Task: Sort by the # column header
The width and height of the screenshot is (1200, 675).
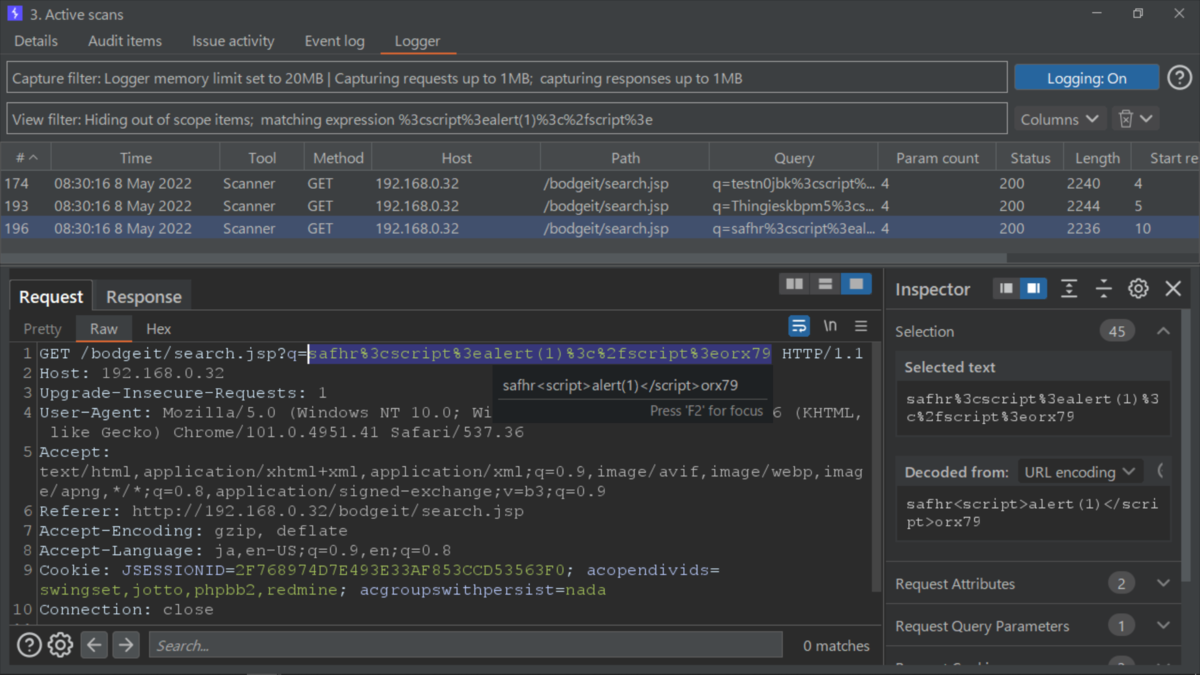Action: (x=25, y=157)
